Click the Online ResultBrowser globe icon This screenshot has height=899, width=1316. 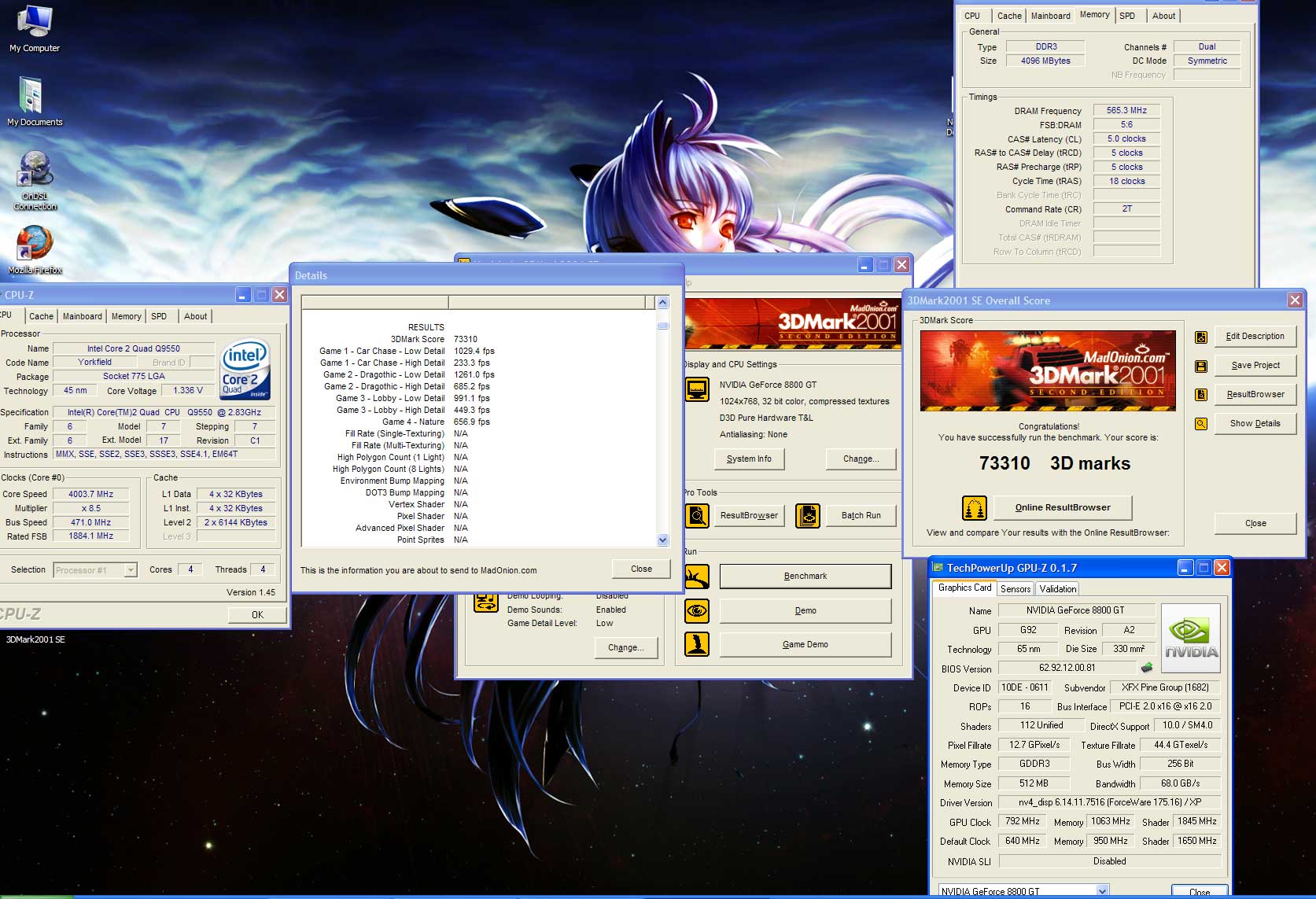pyautogui.click(x=975, y=508)
